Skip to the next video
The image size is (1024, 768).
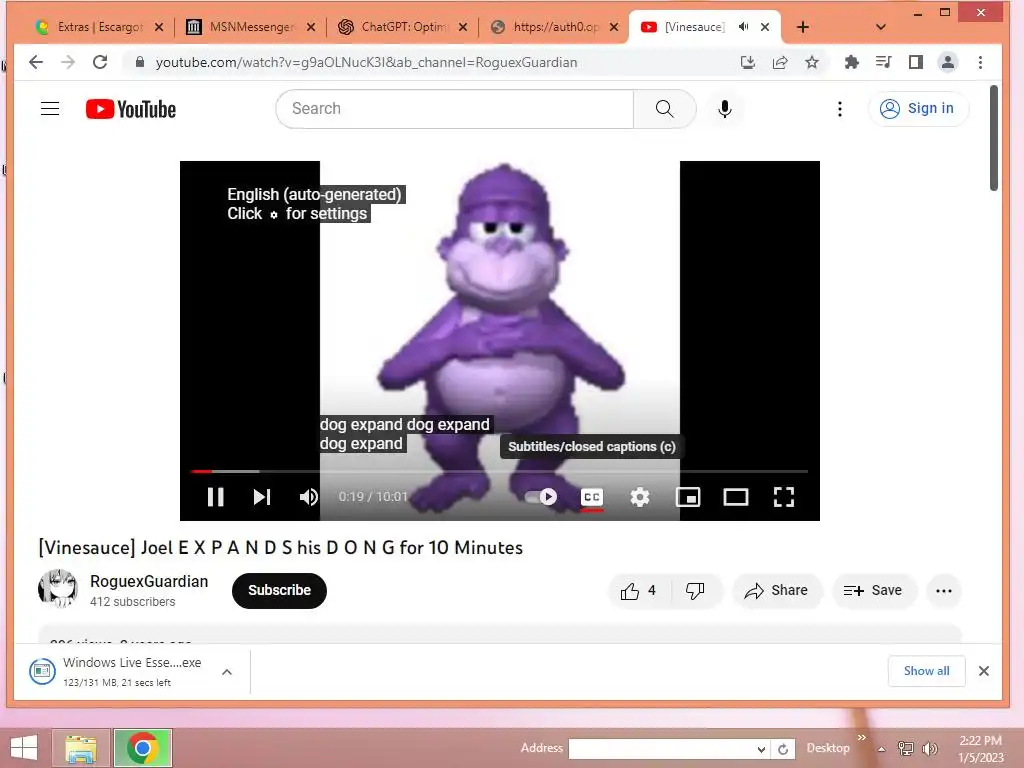(262, 497)
